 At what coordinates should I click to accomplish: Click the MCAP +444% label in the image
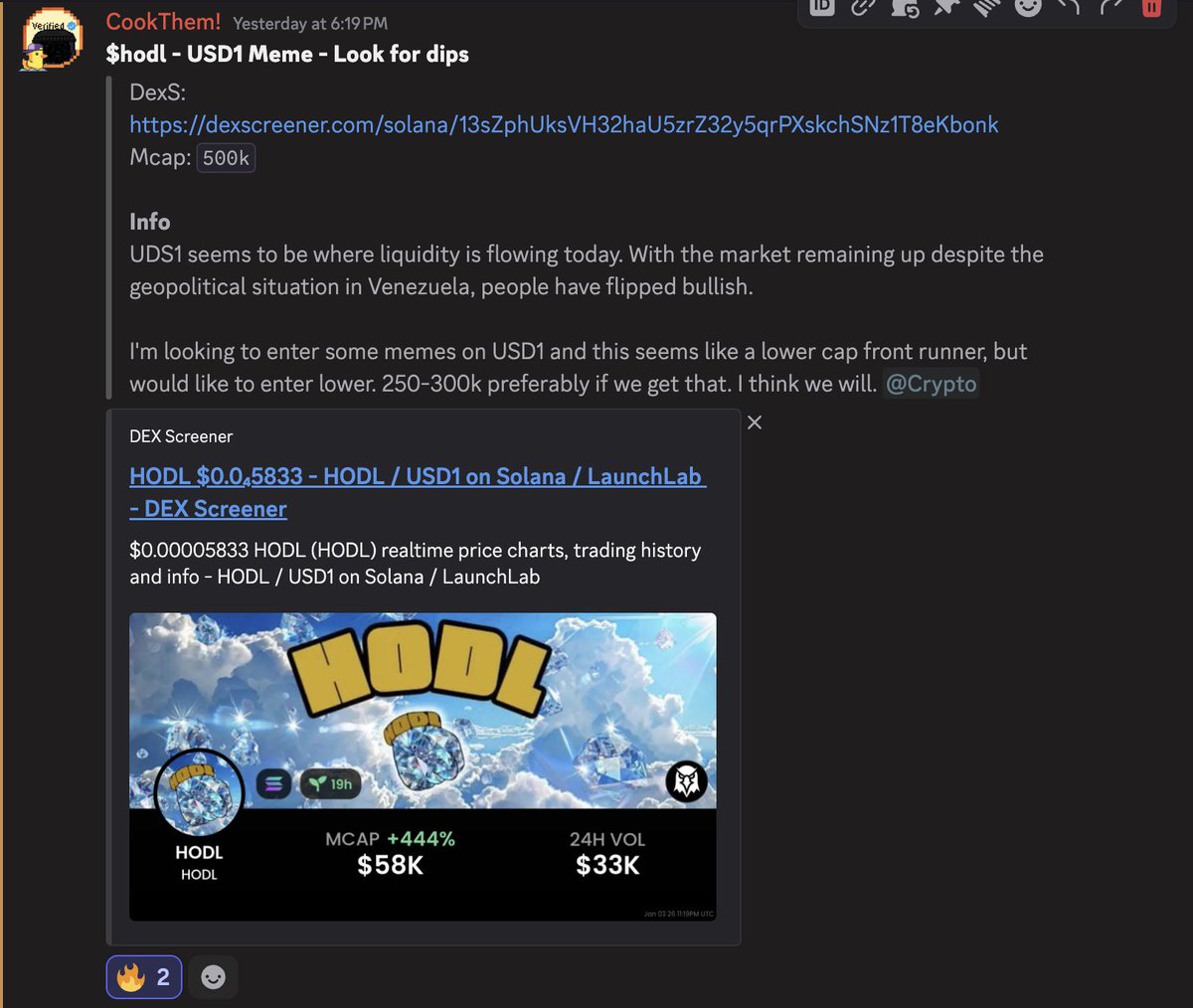tap(390, 839)
